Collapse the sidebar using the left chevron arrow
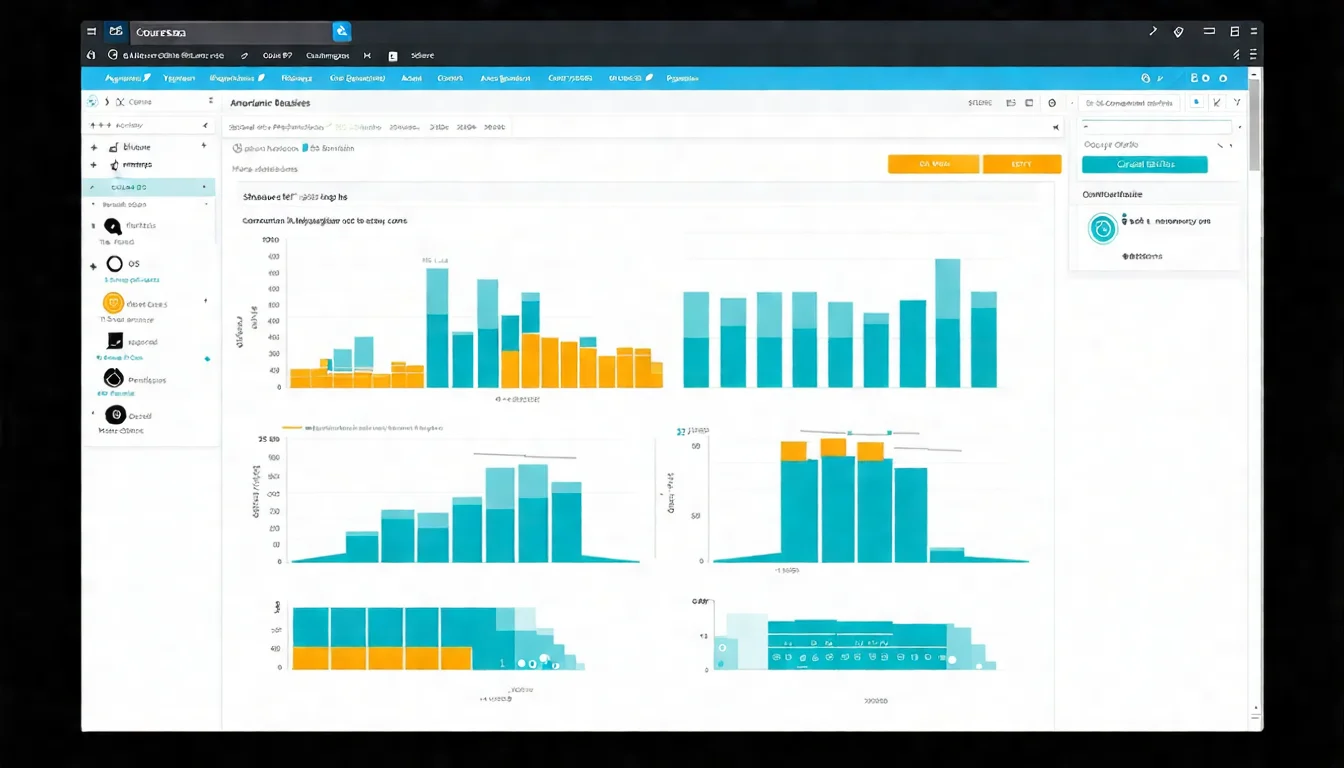Screen dimensions: 1344x768 (205, 126)
